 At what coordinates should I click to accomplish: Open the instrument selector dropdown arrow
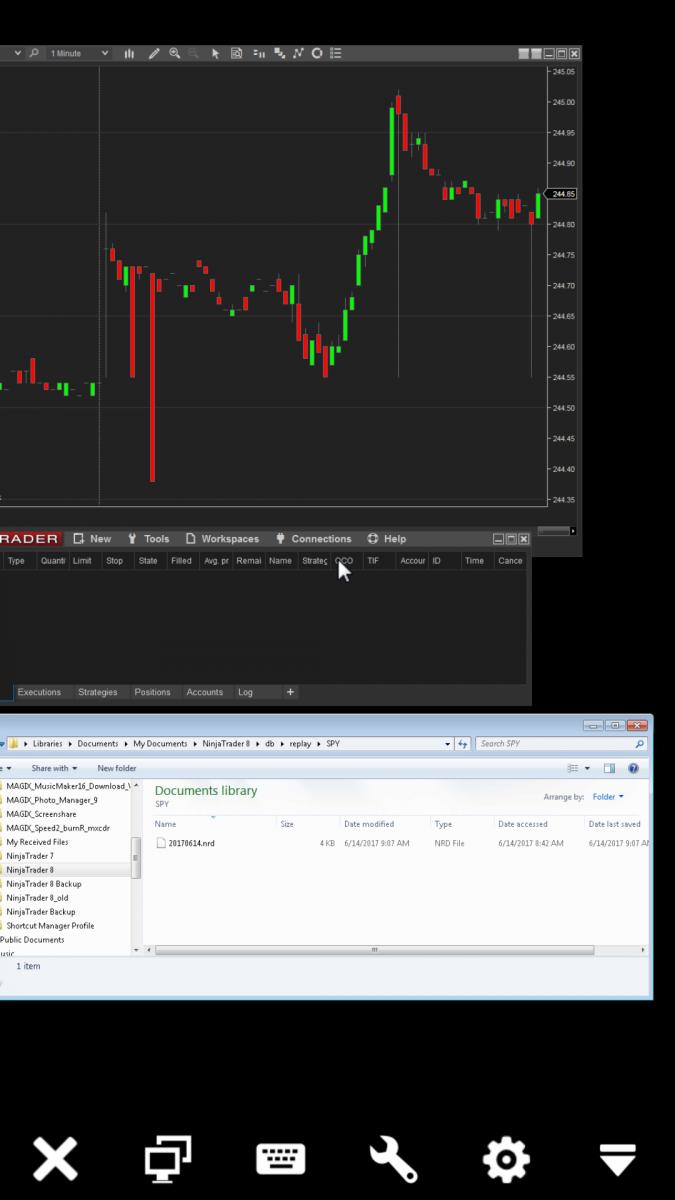click(x=17, y=53)
